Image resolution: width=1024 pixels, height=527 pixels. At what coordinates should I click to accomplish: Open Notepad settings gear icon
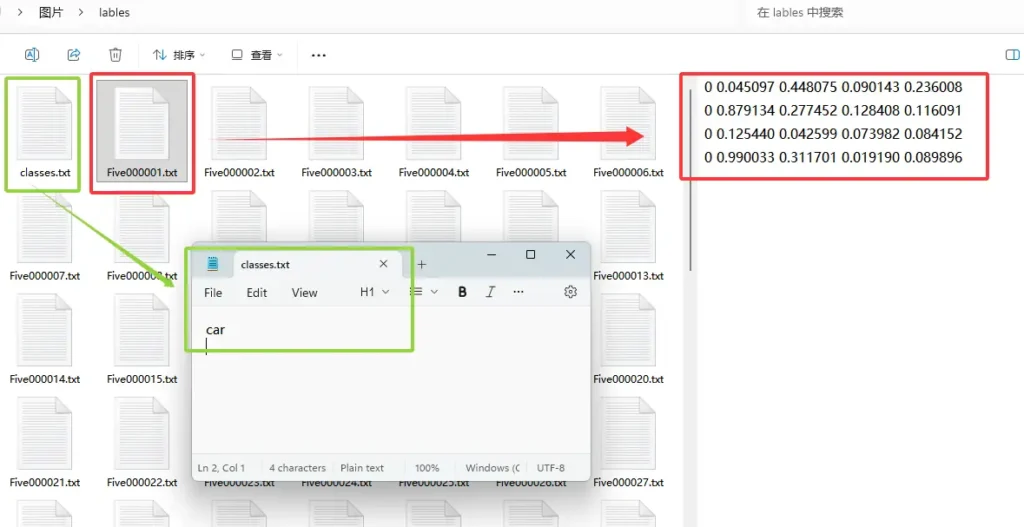pyautogui.click(x=570, y=292)
